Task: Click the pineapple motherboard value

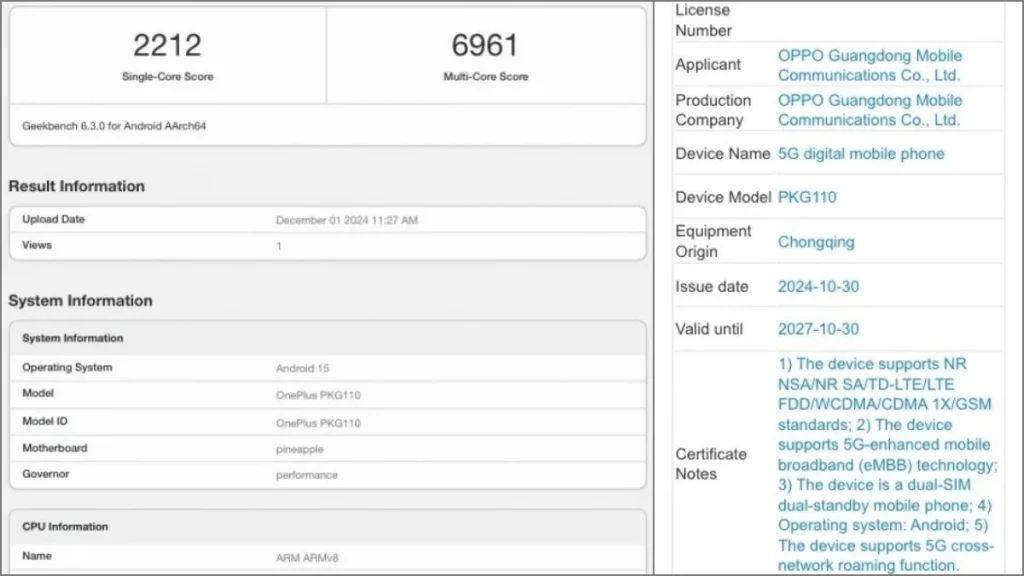Action: click(300, 449)
